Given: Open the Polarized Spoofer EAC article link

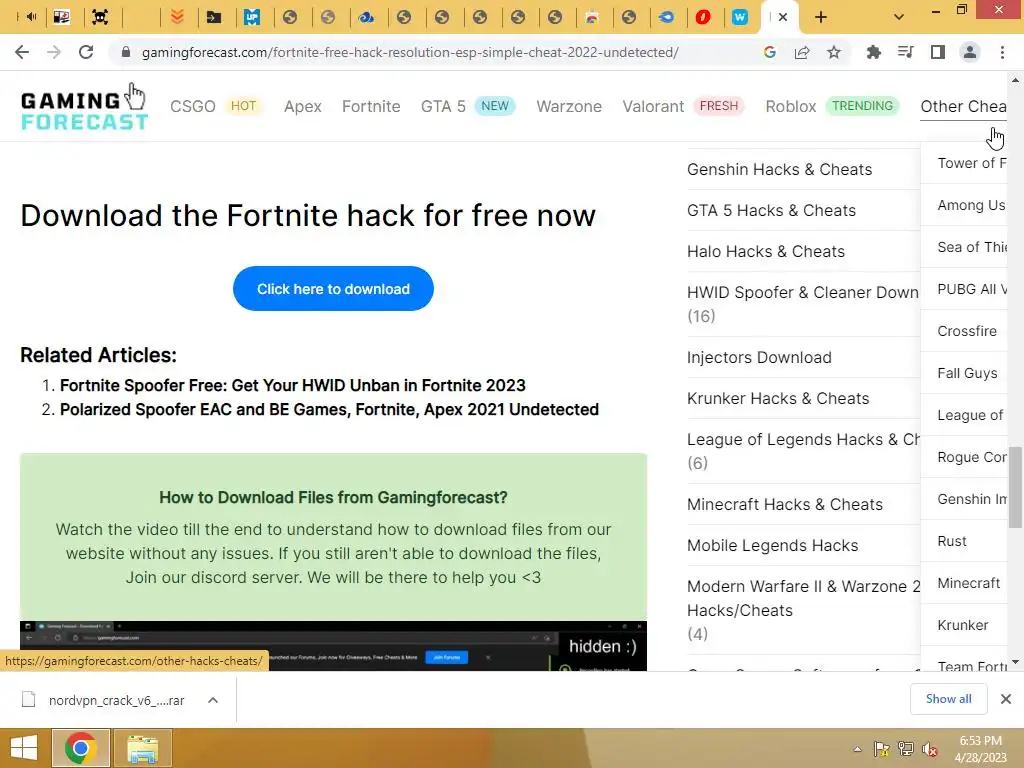Looking at the screenshot, I should pyautogui.click(x=329, y=409).
